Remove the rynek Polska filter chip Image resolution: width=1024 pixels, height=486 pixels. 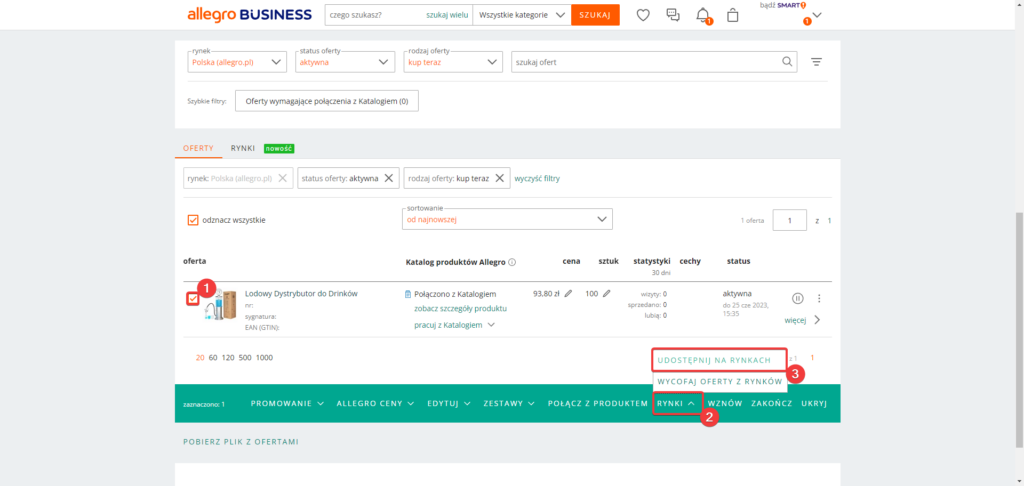click(x=282, y=178)
